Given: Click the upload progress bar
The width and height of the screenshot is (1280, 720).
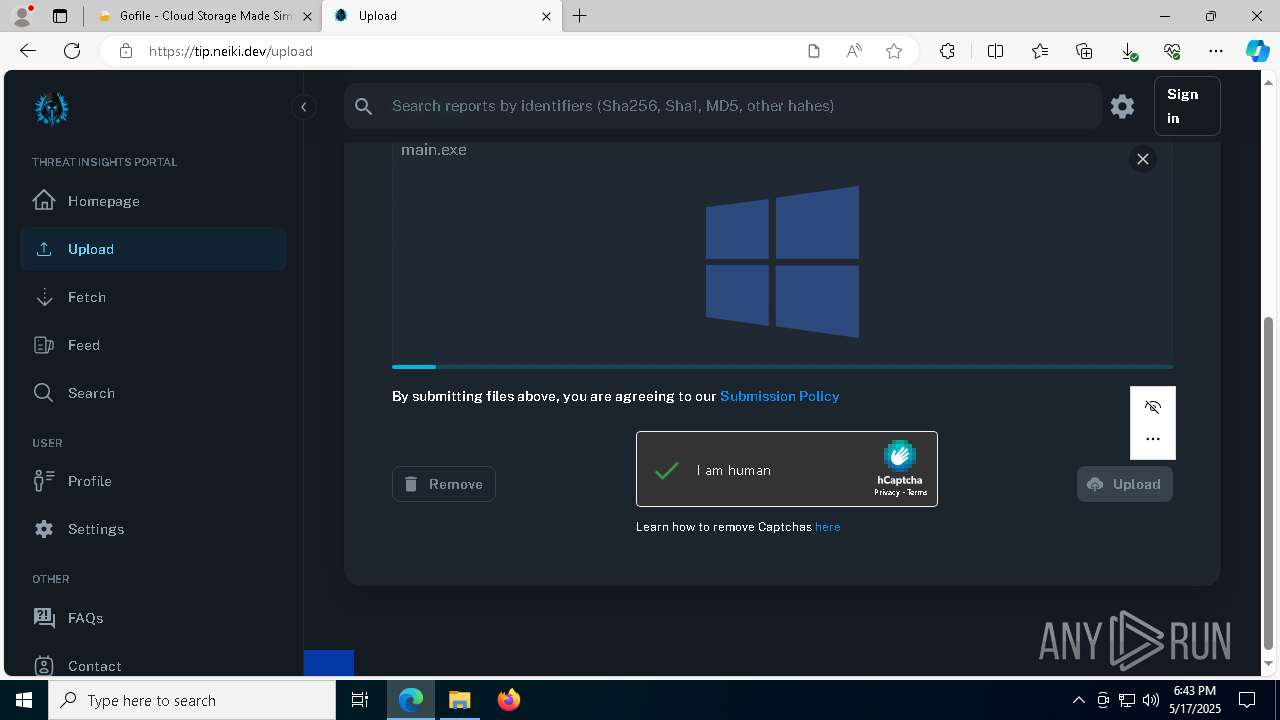Looking at the screenshot, I should point(782,367).
